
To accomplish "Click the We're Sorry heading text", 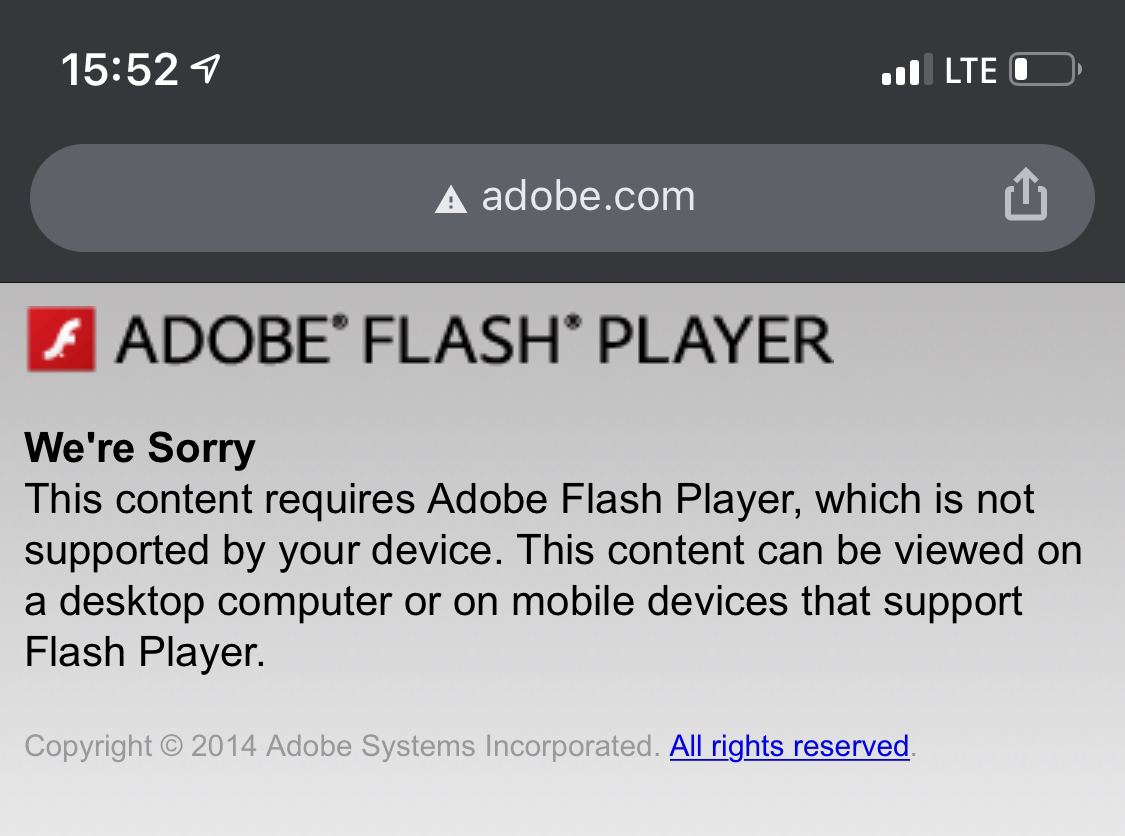I will (x=140, y=448).
